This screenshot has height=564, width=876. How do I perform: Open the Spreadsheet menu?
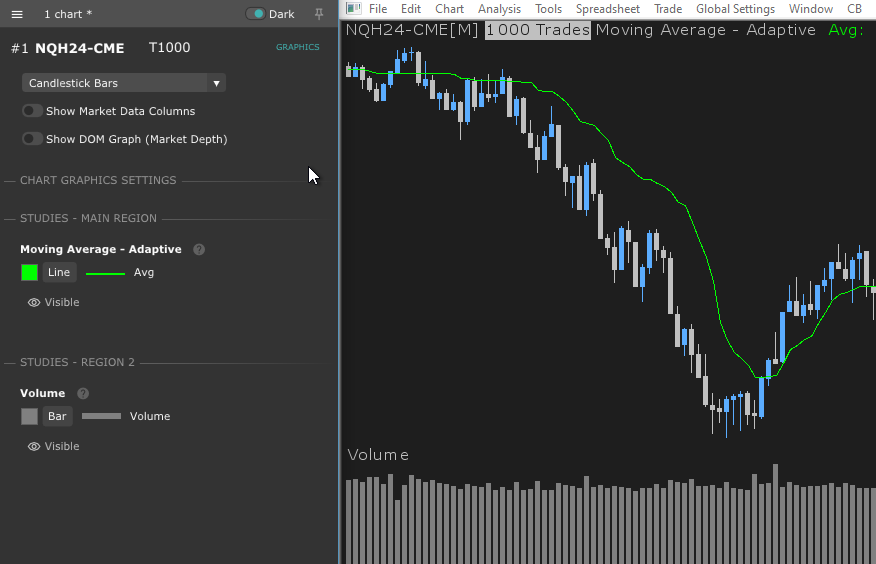pyautogui.click(x=607, y=9)
